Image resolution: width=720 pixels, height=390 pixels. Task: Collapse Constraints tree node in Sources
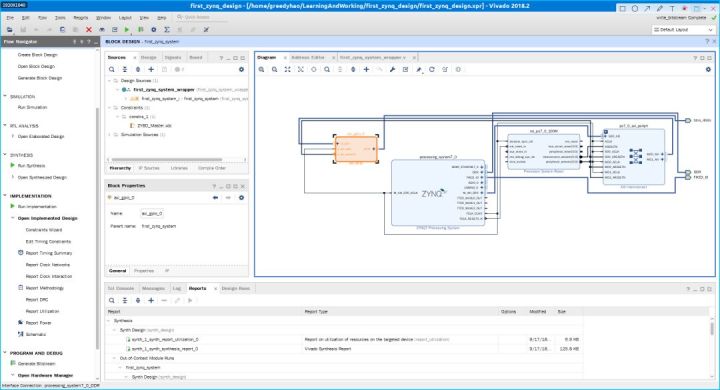pos(109,107)
